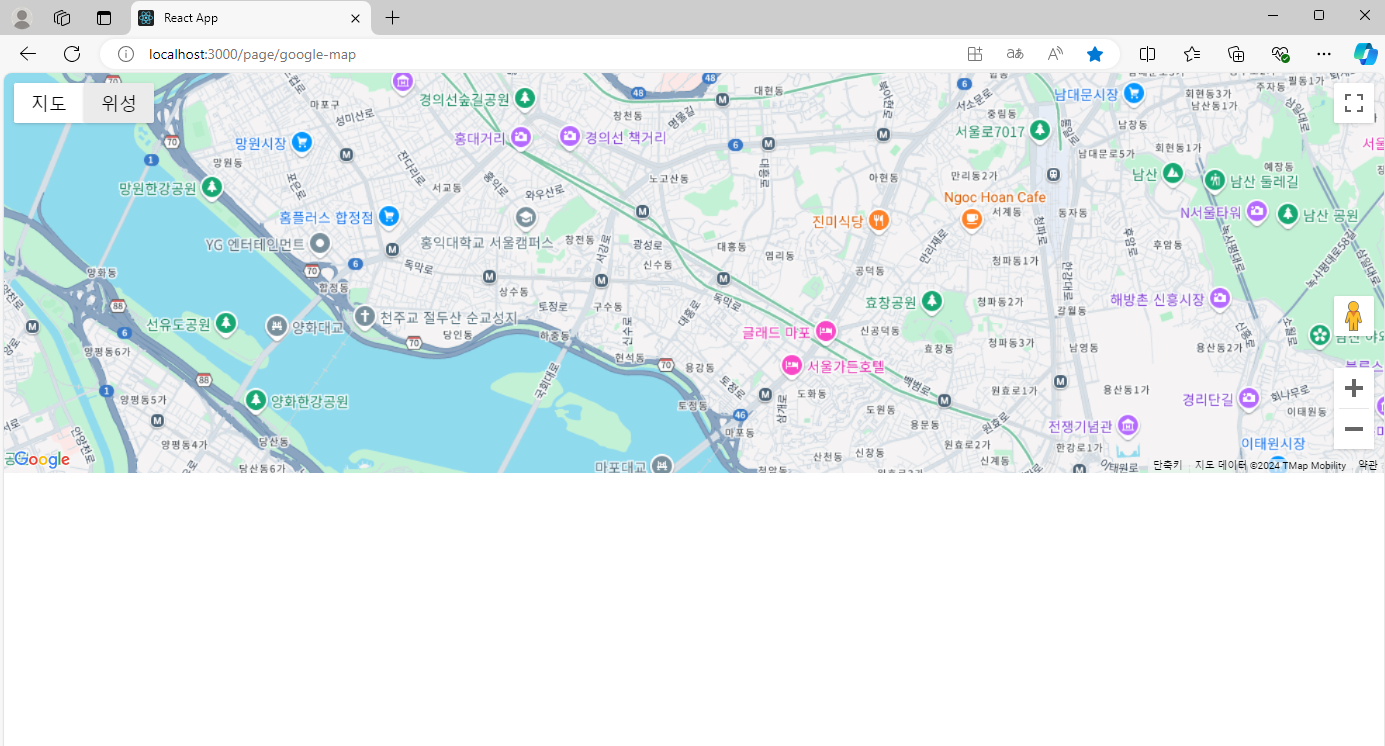Click the 전쟁기념관 museum marker
The image size is (1385, 746).
click(x=1128, y=426)
